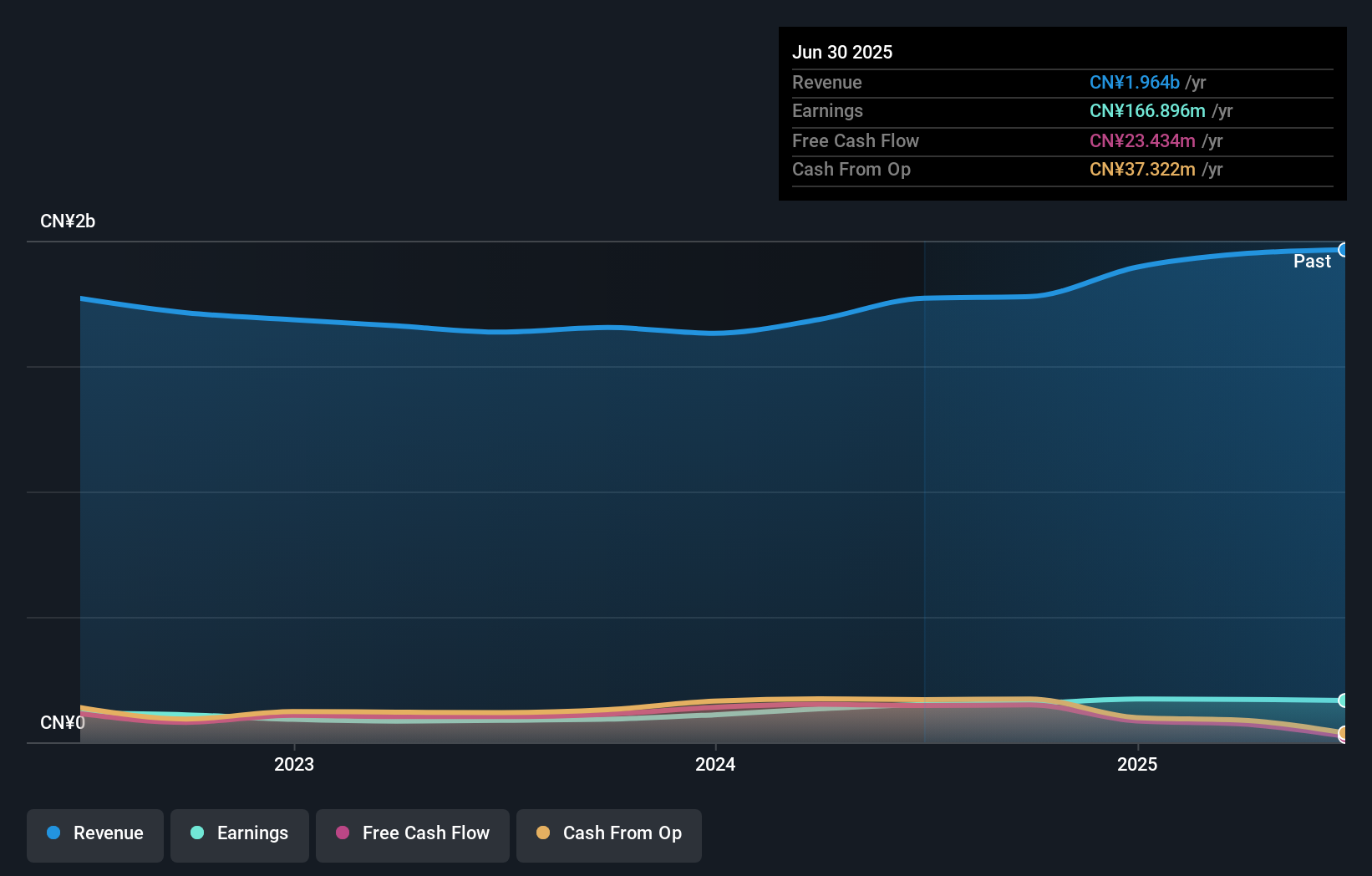This screenshot has width=1372, height=876.
Task: Click the 2024 x-axis label
Action: pos(715,764)
